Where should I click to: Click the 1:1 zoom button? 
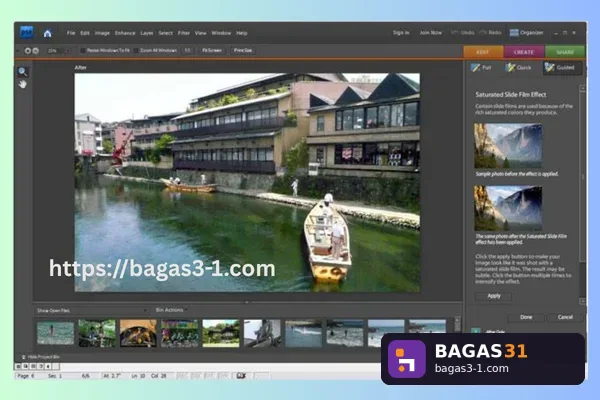[x=187, y=51]
